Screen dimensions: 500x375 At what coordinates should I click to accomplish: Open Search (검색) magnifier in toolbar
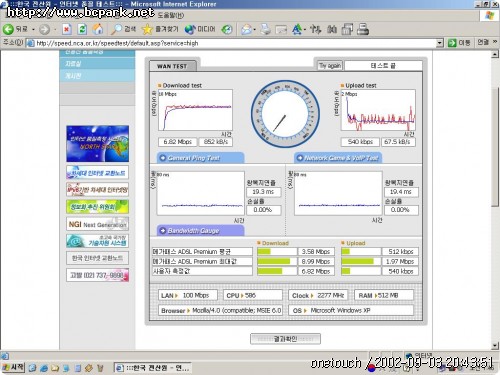[123, 29]
